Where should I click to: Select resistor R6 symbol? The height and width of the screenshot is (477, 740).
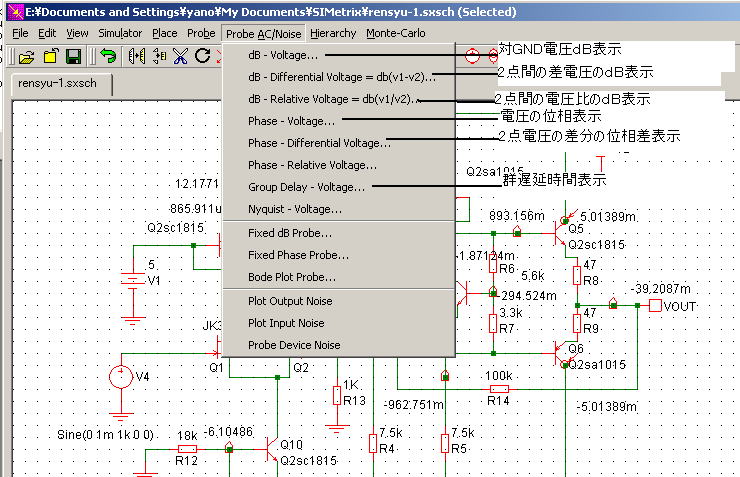tap(493, 264)
